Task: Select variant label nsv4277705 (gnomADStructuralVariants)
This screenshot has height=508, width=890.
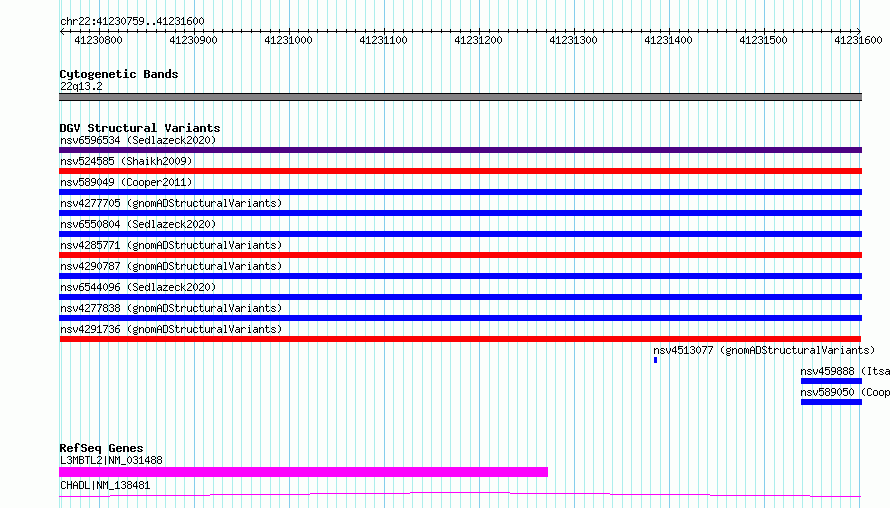Action: [171, 203]
